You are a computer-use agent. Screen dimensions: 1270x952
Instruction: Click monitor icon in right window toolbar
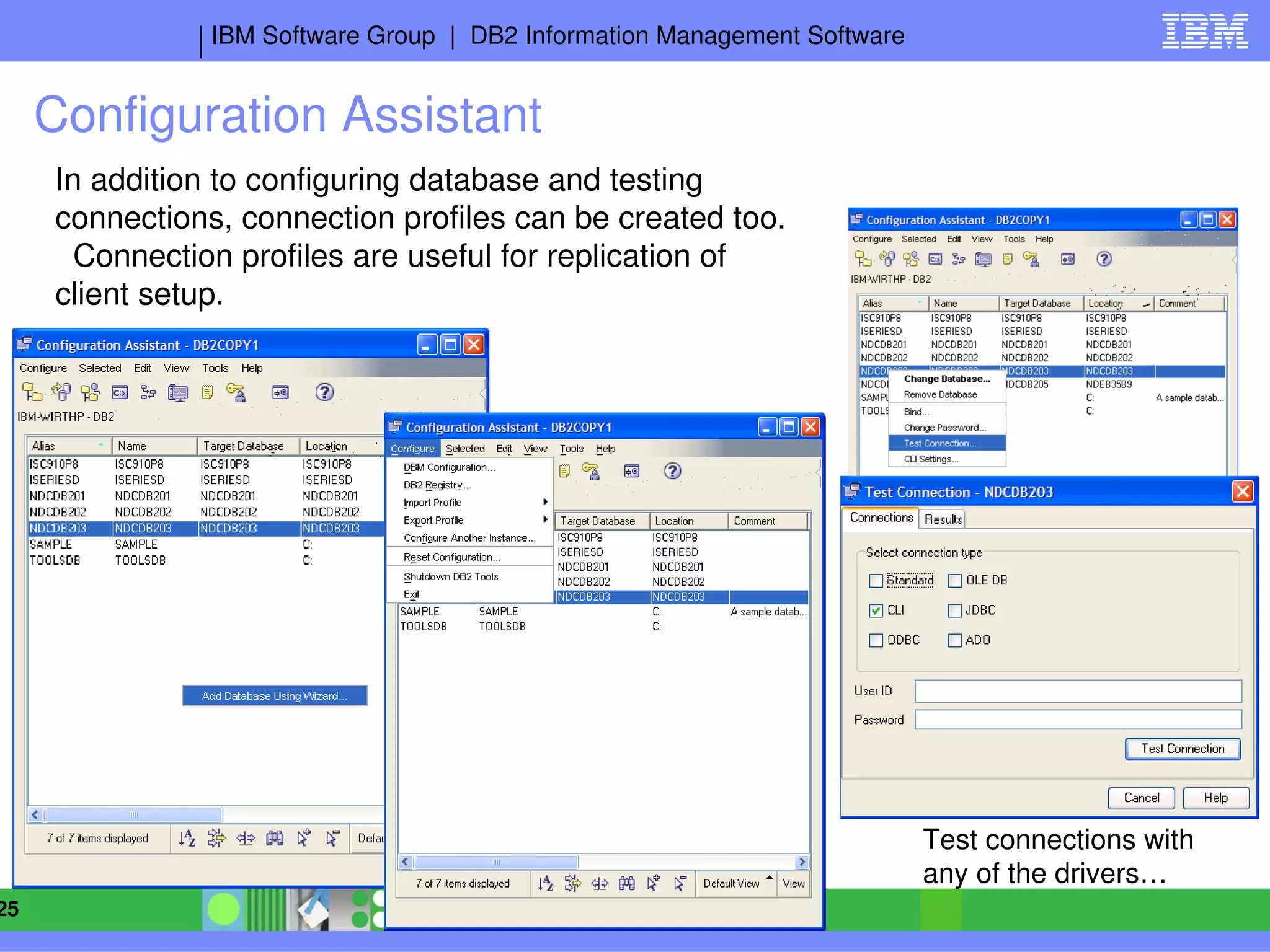point(984,259)
